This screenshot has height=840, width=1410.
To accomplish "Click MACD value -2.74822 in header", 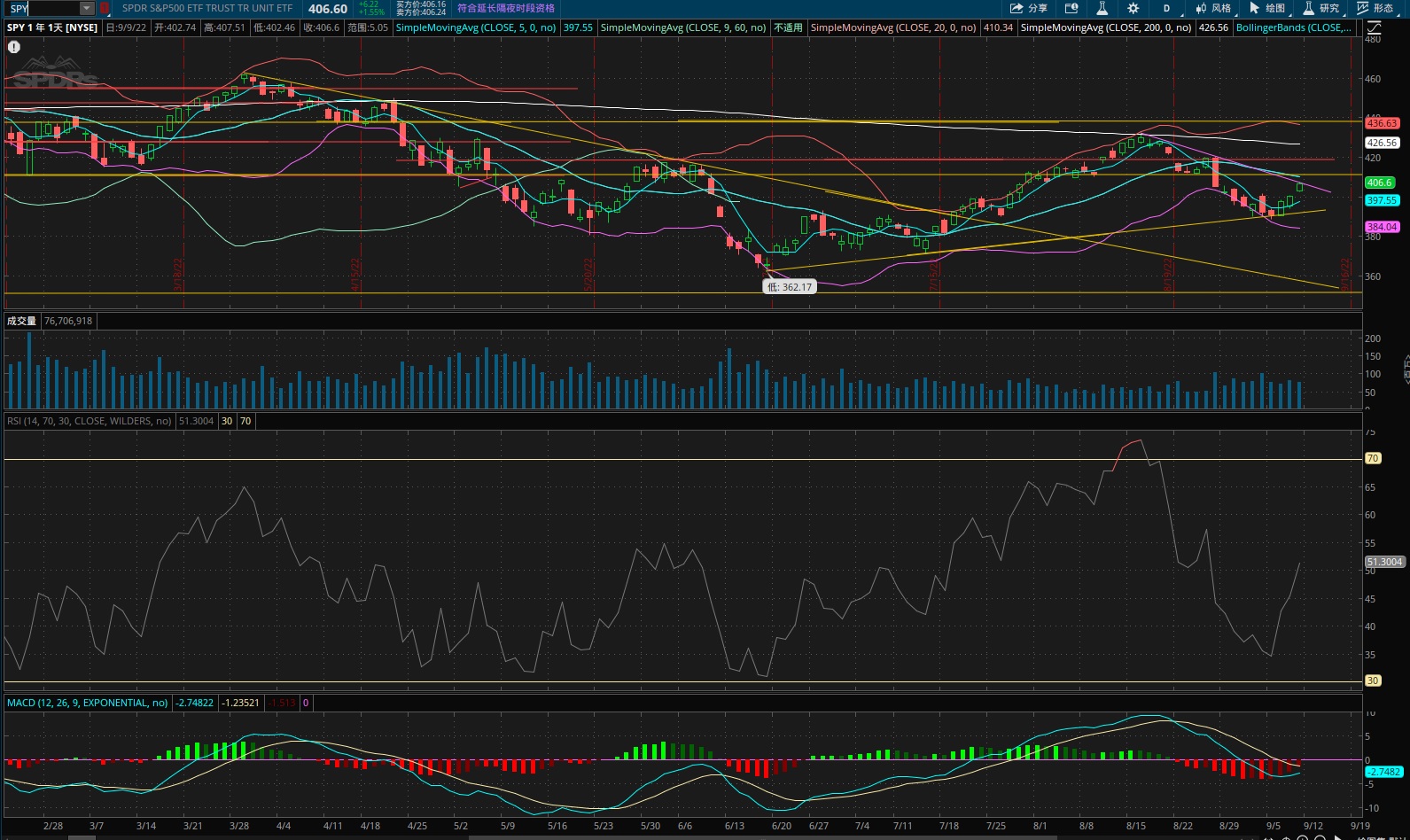I will [x=195, y=703].
